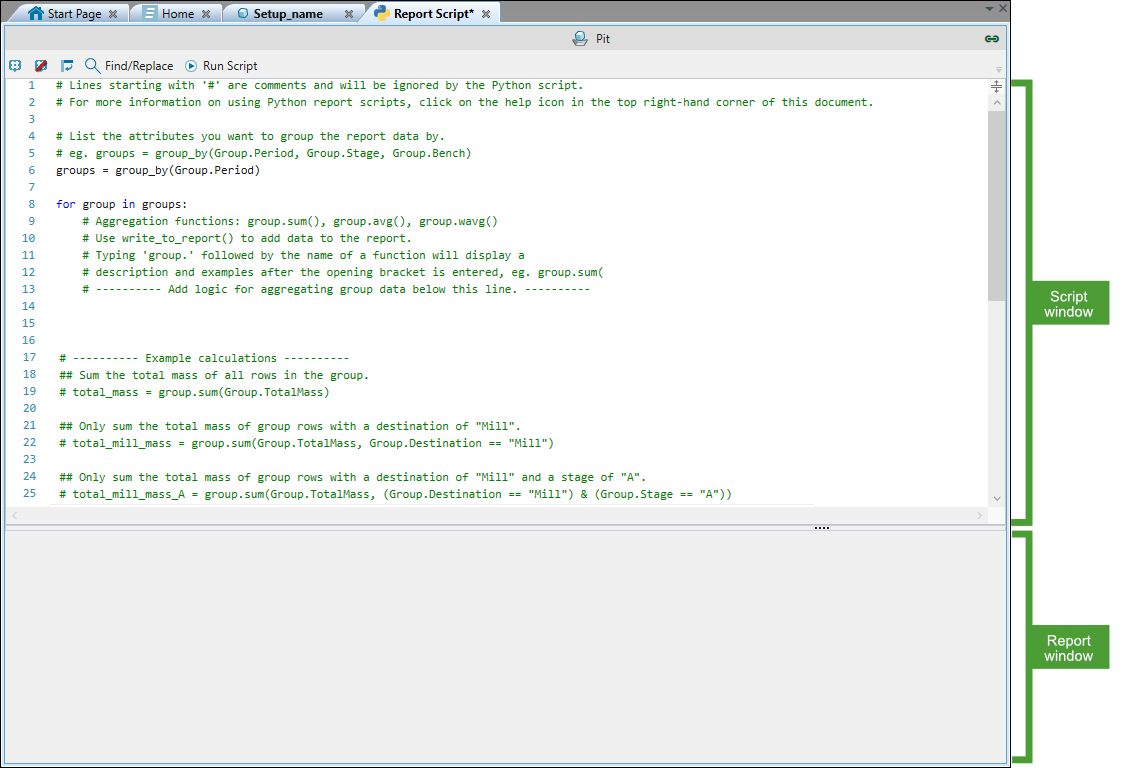Click the 'Example calculations' comment line
1129x769 pixels.
coord(204,358)
